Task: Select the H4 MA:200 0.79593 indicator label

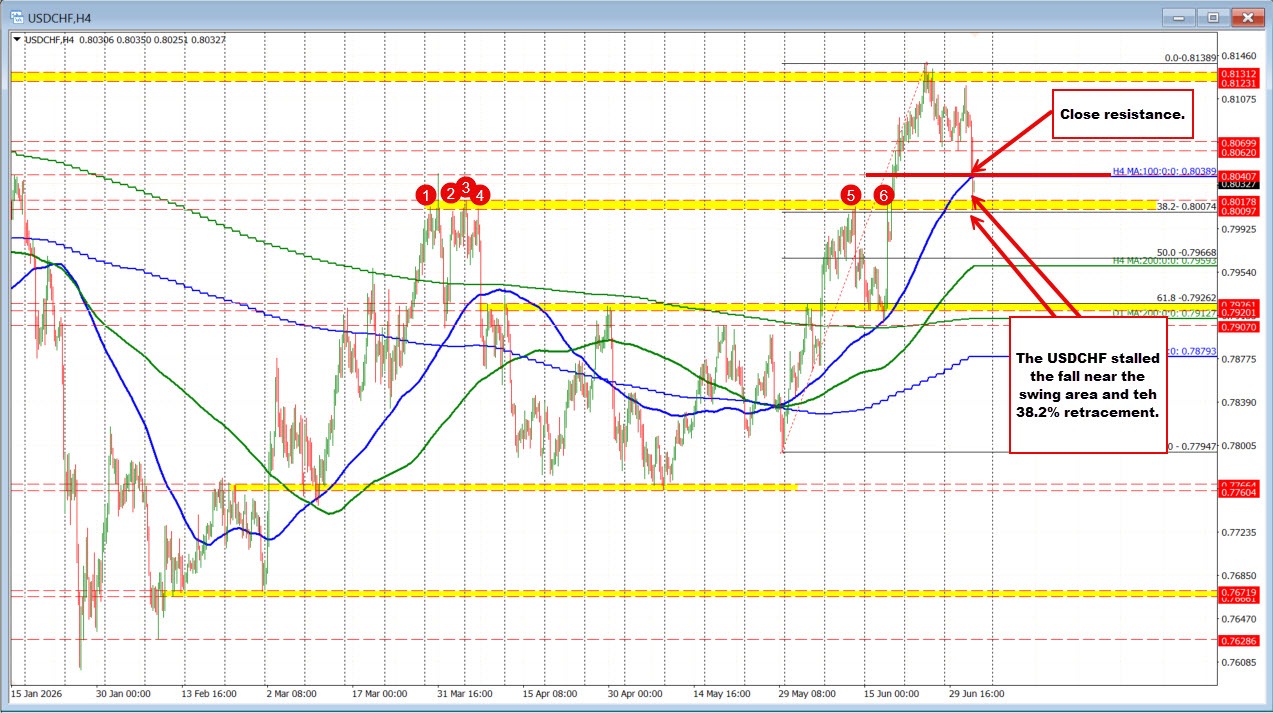Action: pyautogui.click(x=1165, y=260)
